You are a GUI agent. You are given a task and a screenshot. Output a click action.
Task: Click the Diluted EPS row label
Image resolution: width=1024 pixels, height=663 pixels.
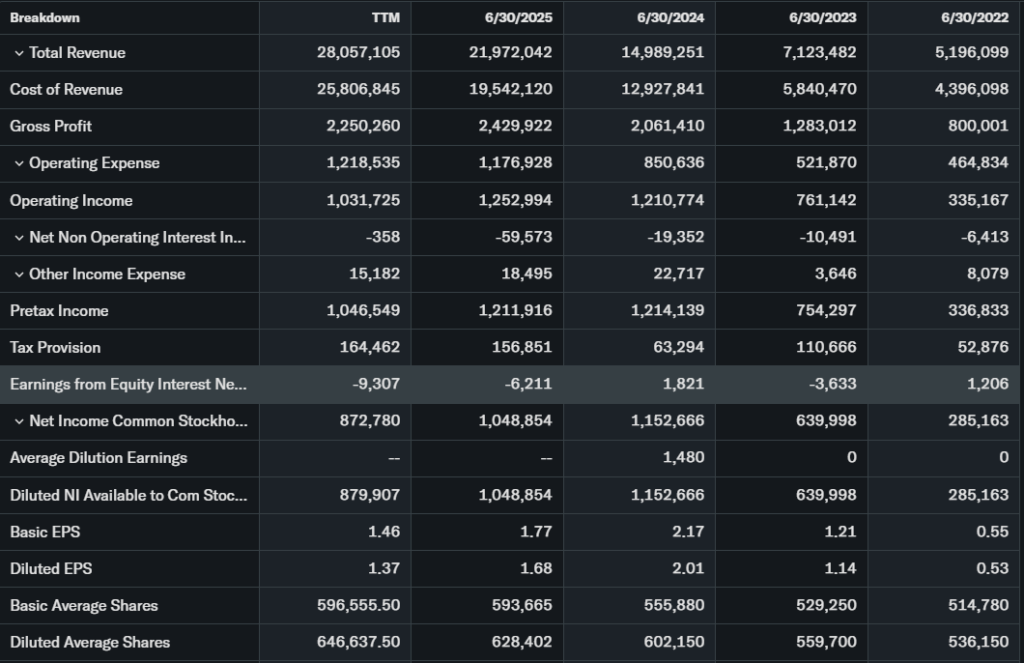51,569
